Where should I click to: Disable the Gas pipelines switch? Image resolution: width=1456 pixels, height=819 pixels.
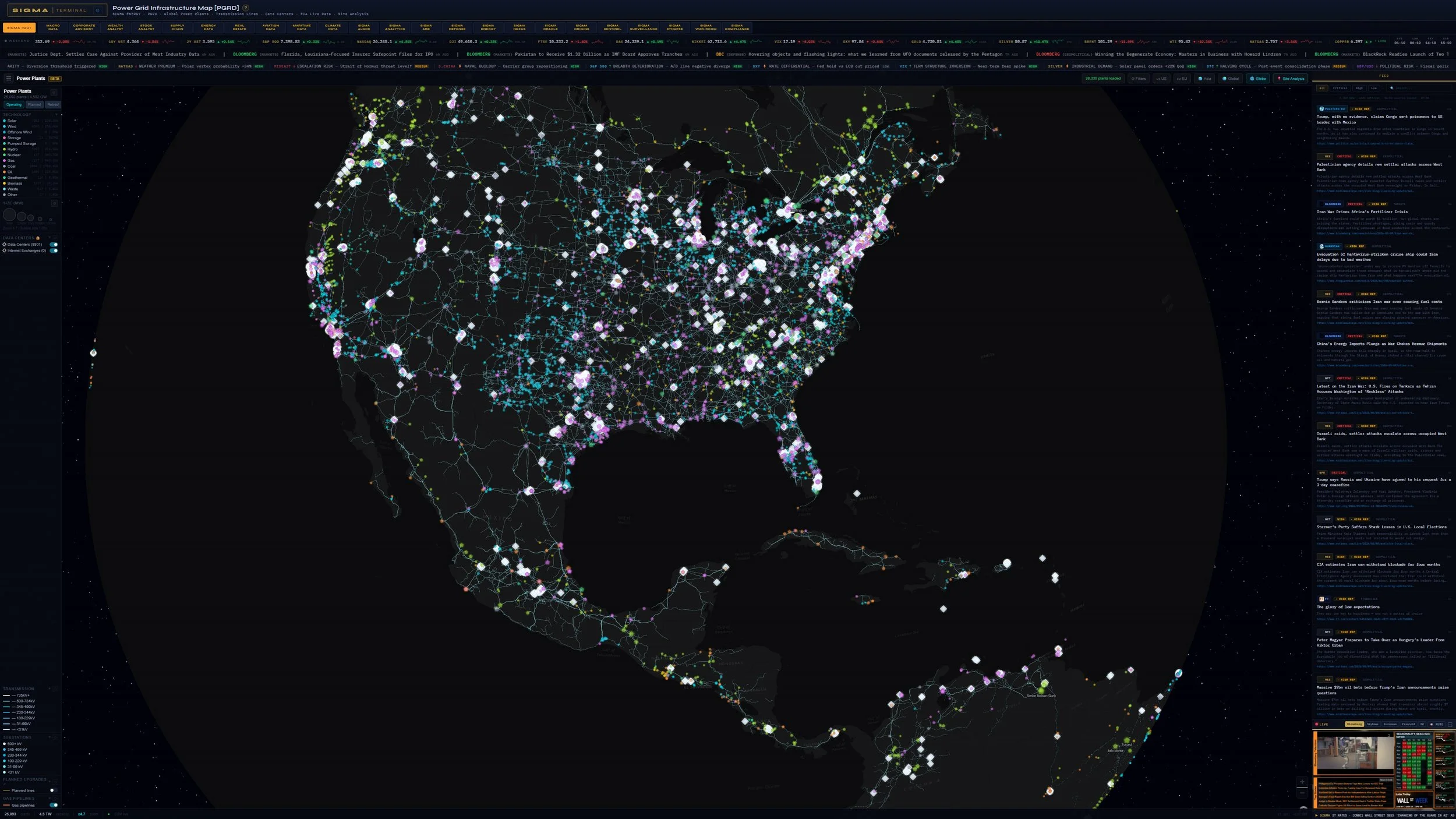coord(54,805)
